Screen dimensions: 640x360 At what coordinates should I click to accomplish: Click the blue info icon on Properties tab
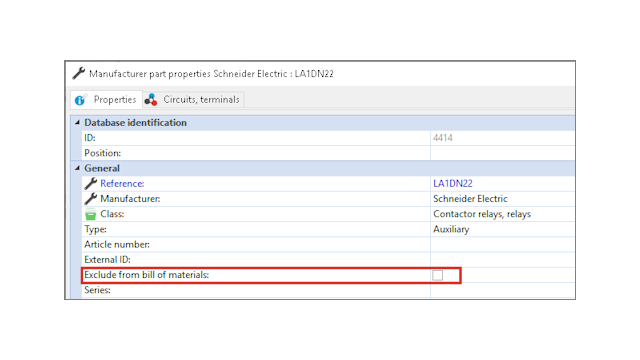tap(81, 100)
